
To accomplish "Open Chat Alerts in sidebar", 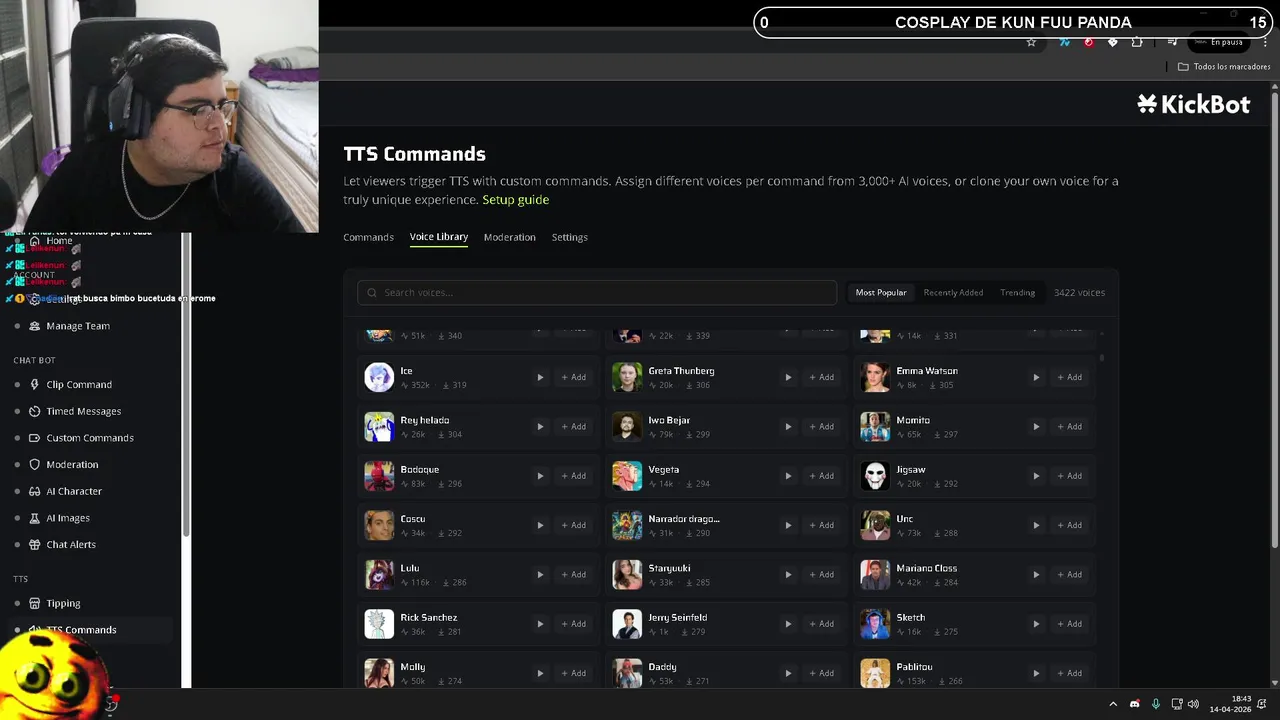I will 71,545.
